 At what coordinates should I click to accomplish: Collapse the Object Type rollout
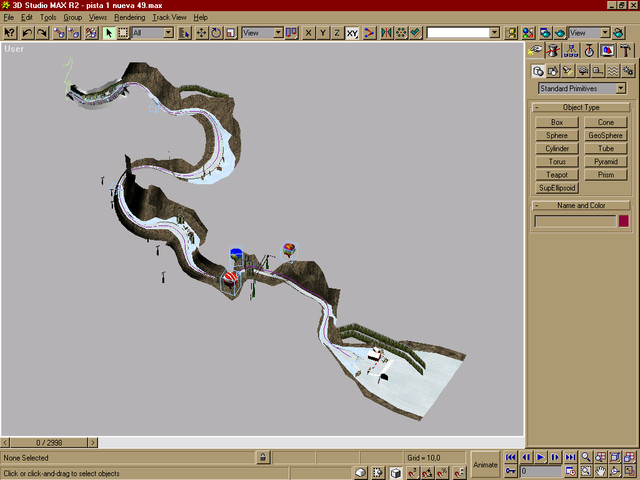tap(581, 107)
